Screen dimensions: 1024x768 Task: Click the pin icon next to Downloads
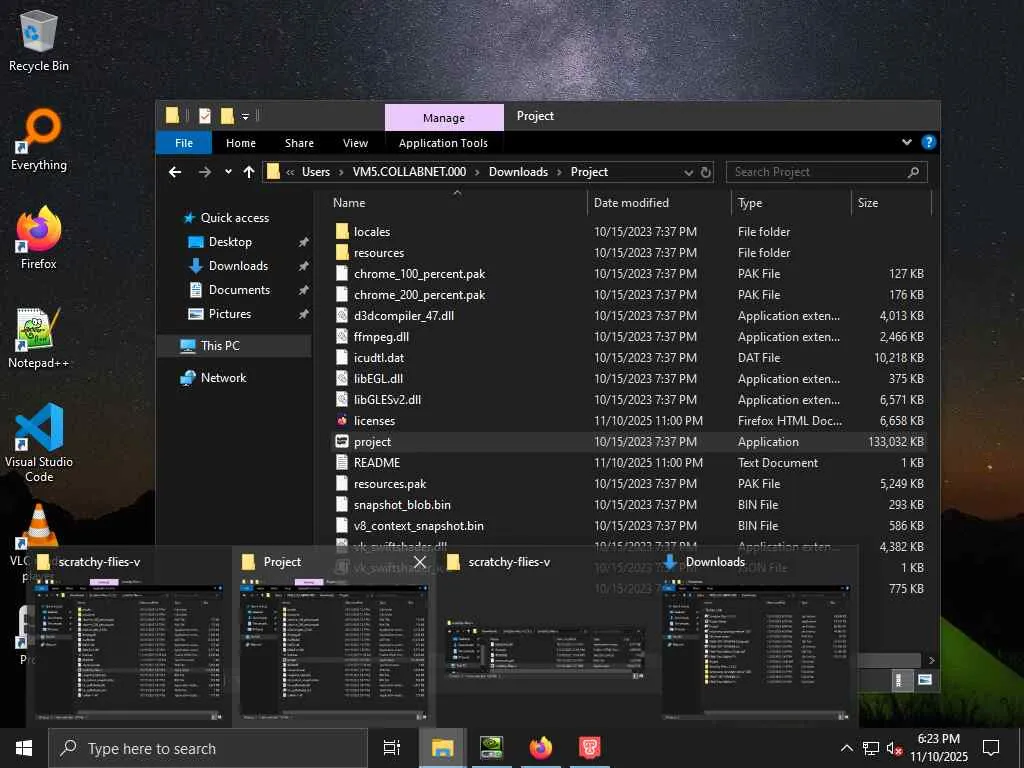coord(303,266)
